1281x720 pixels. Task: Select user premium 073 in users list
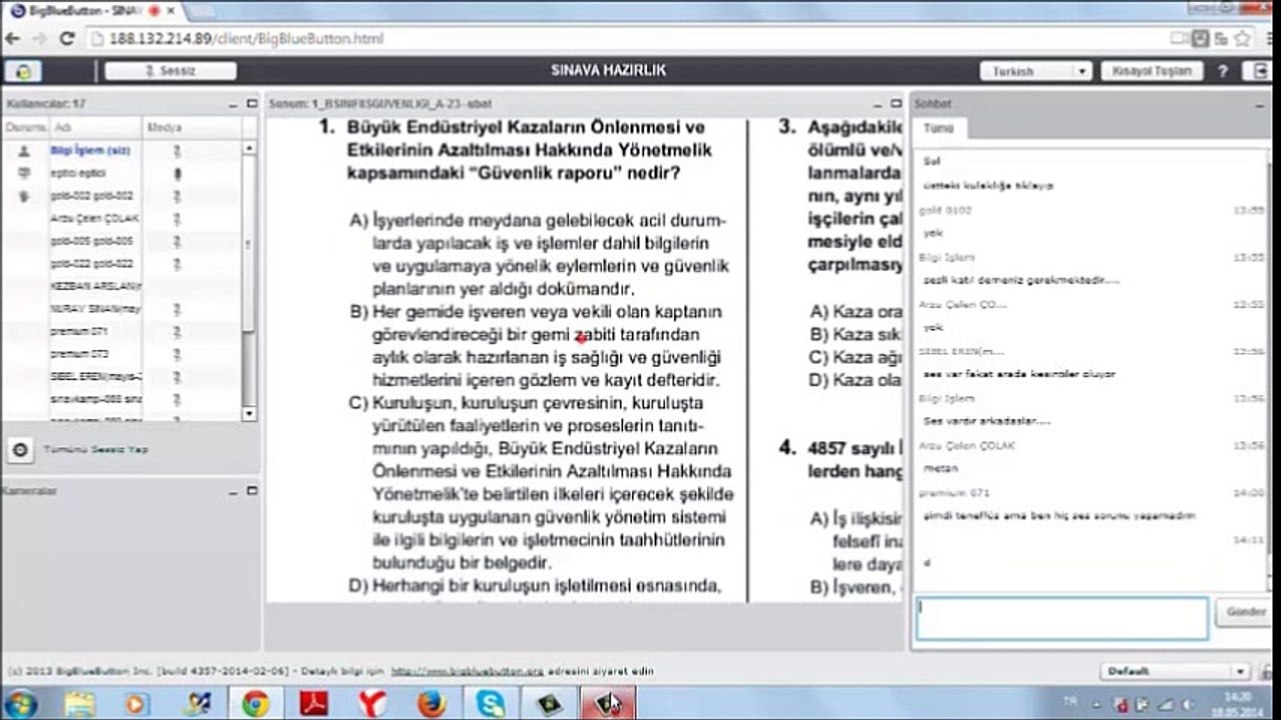(78, 354)
